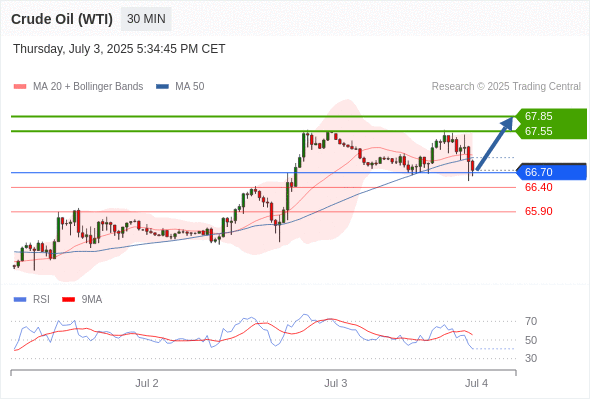Viewport: 590px width, 400px height.
Task: Toggle the 9MA legend label
Action: point(92,300)
